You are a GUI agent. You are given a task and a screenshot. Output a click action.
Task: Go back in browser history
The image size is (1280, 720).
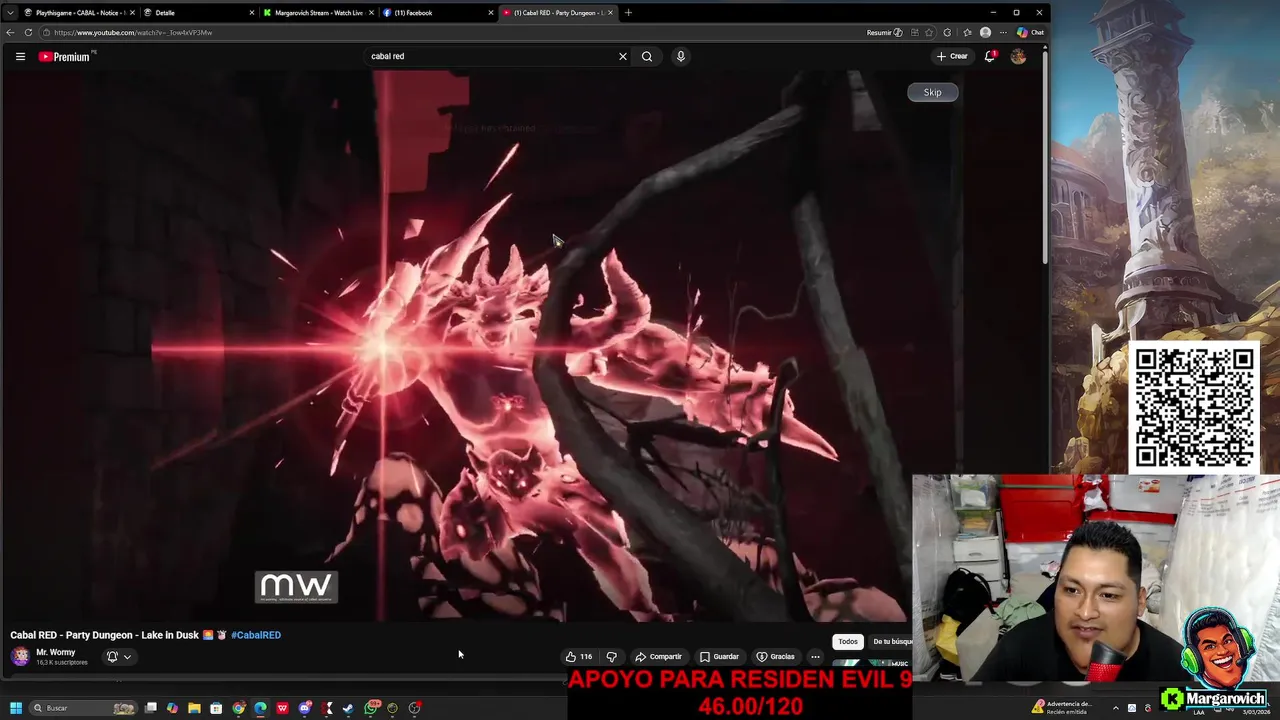10,32
